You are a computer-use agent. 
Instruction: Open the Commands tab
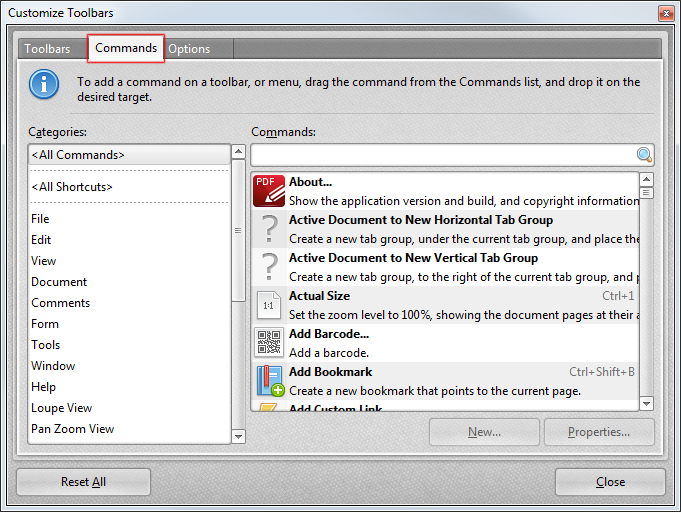click(x=126, y=48)
